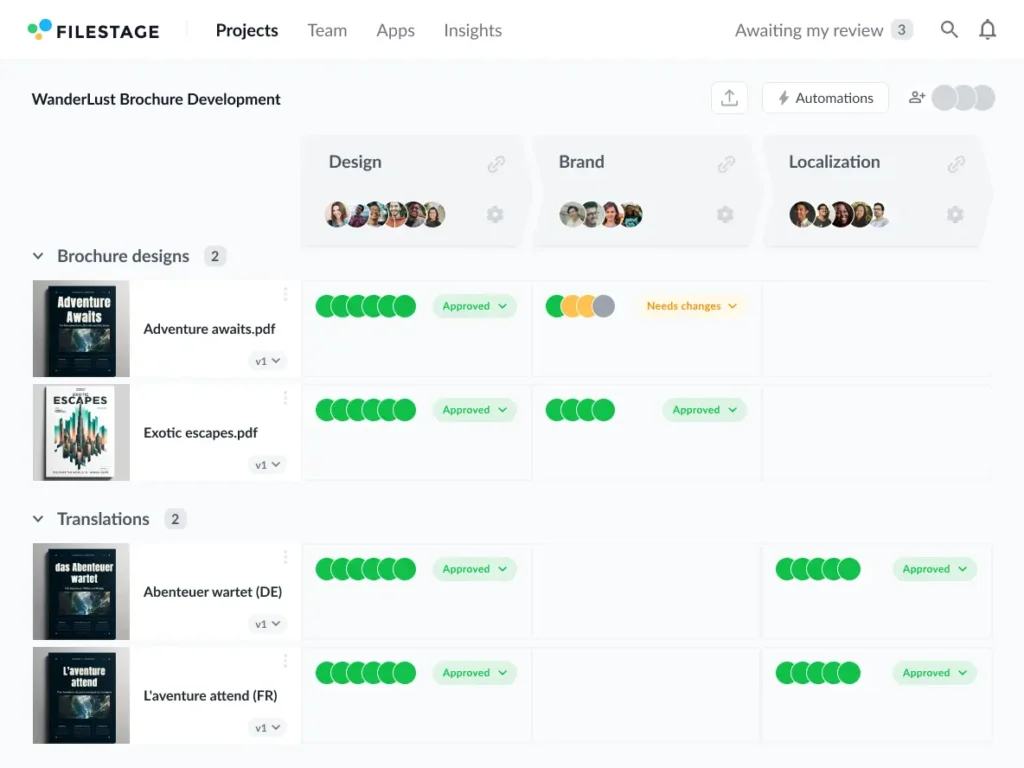Screen dimensions: 1024x768
Task: Click the upload icon to add a file
Action: pos(729,97)
